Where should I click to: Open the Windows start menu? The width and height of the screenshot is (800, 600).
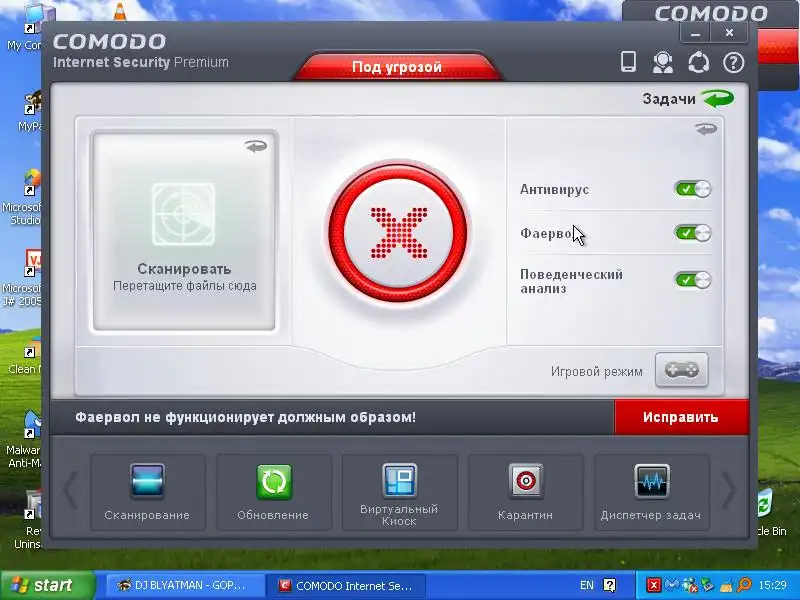47,585
